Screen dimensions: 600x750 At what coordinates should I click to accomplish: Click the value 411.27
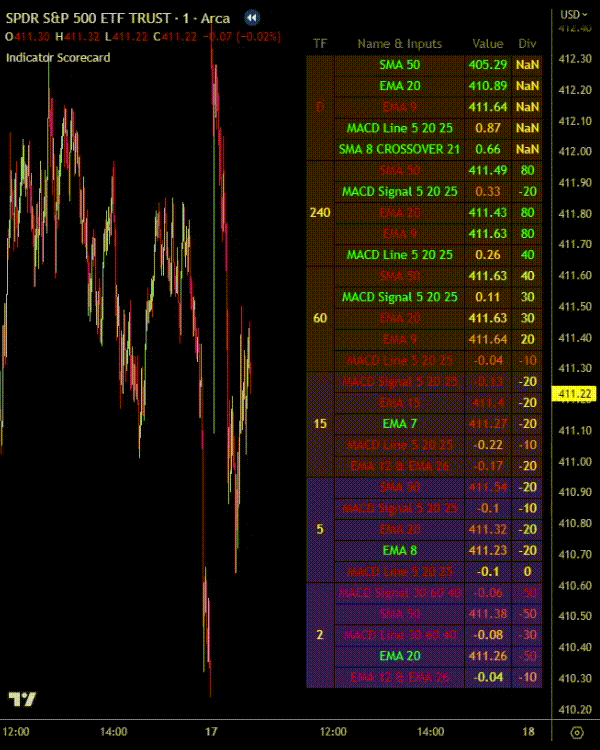click(x=488, y=424)
